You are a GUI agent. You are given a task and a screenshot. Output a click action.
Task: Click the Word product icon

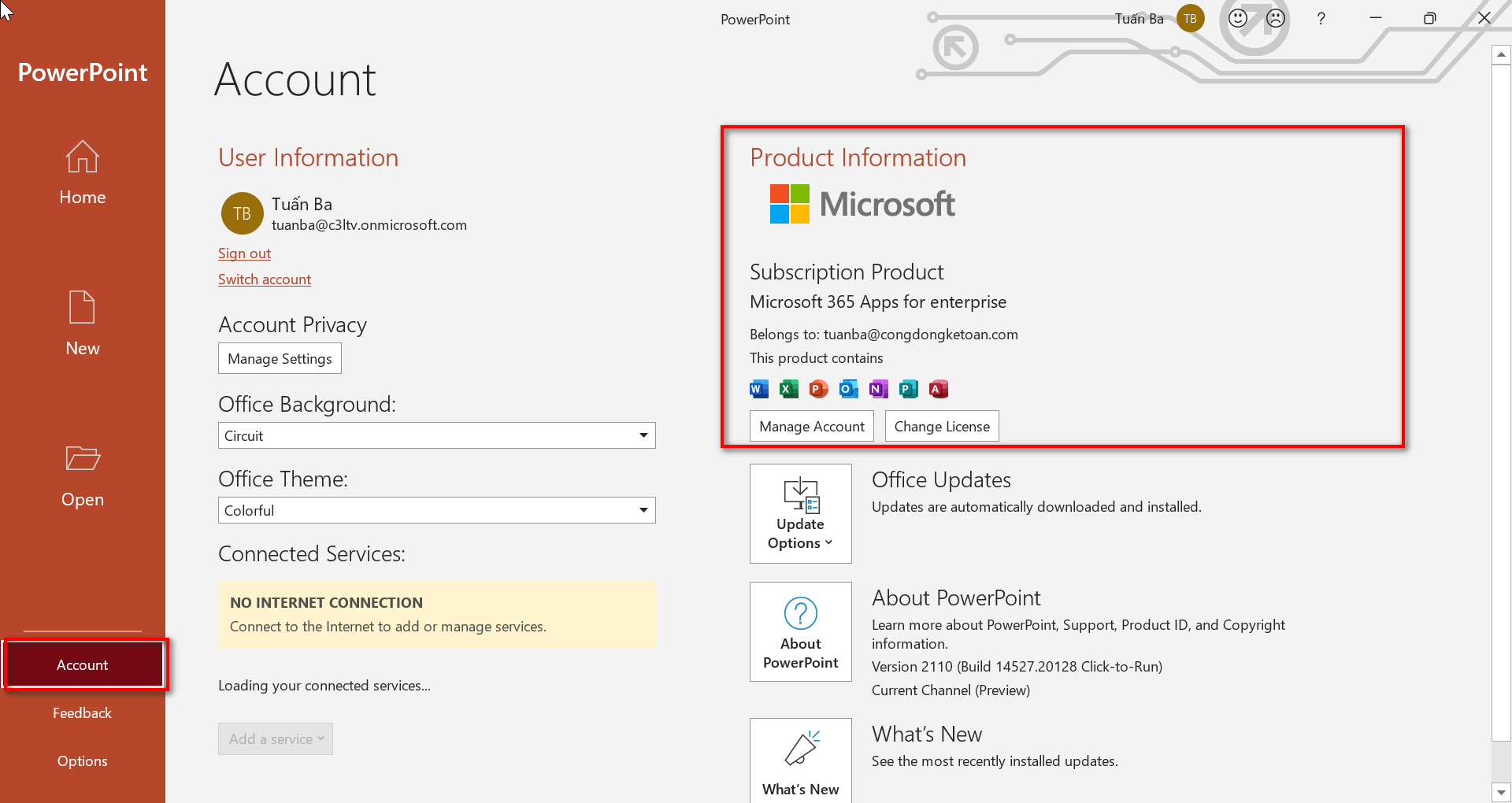[x=759, y=389]
